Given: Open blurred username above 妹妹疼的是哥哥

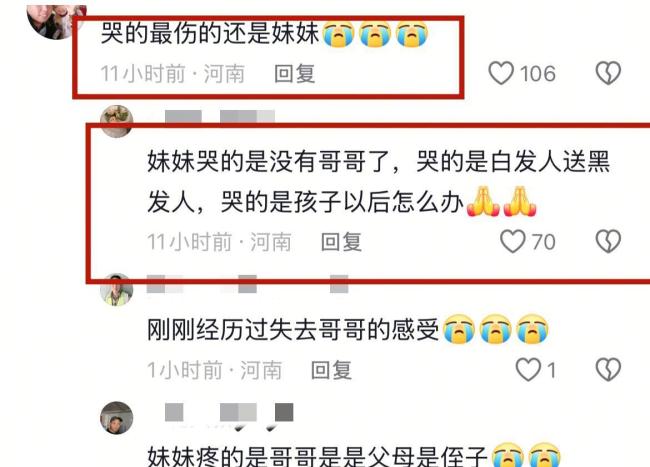Looking at the screenshot, I should pyautogui.click(x=229, y=413).
